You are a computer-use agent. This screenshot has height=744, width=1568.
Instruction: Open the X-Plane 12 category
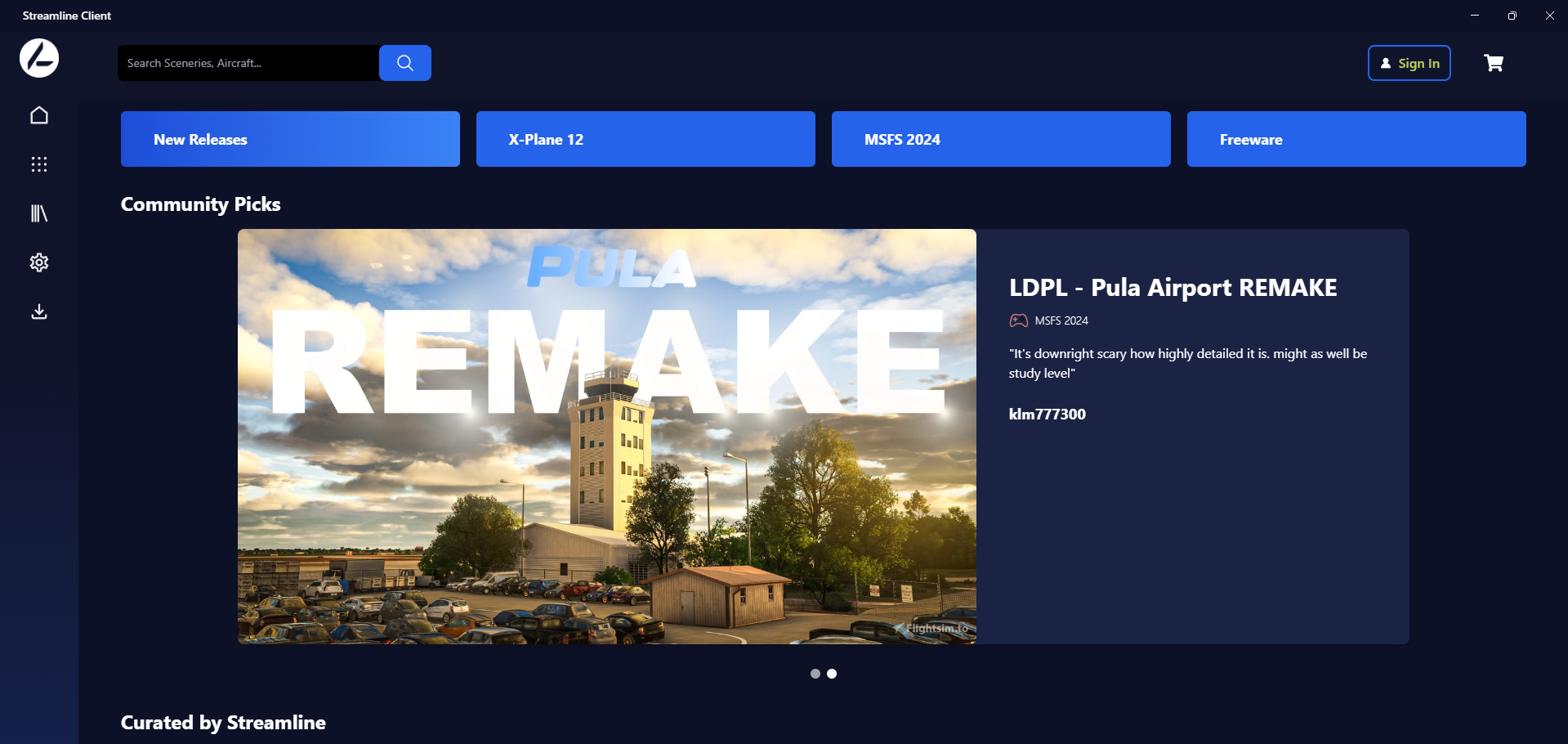[646, 139]
